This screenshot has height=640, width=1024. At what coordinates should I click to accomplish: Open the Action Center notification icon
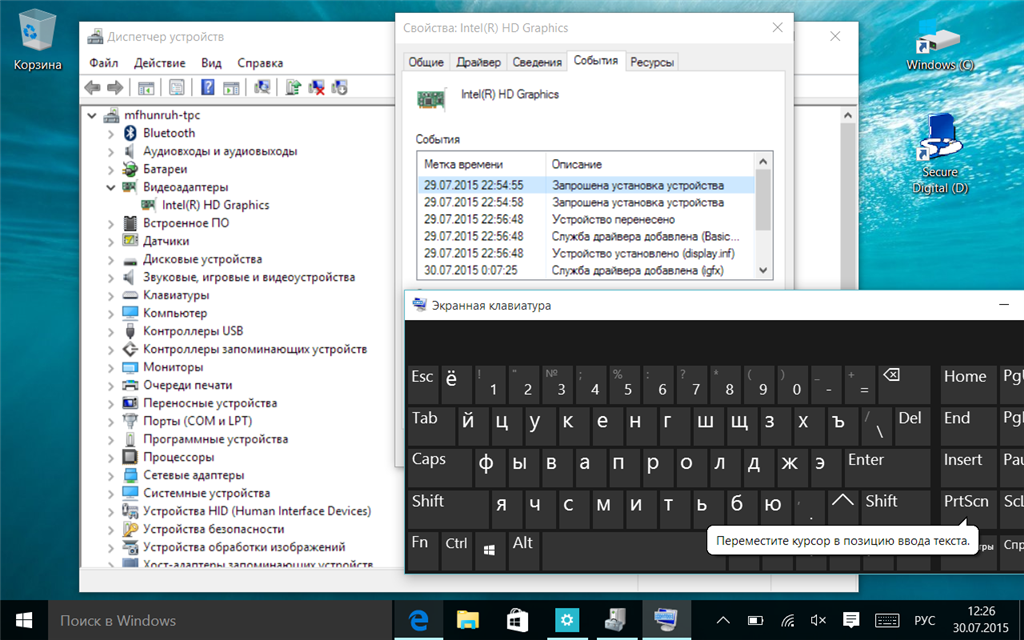point(850,620)
